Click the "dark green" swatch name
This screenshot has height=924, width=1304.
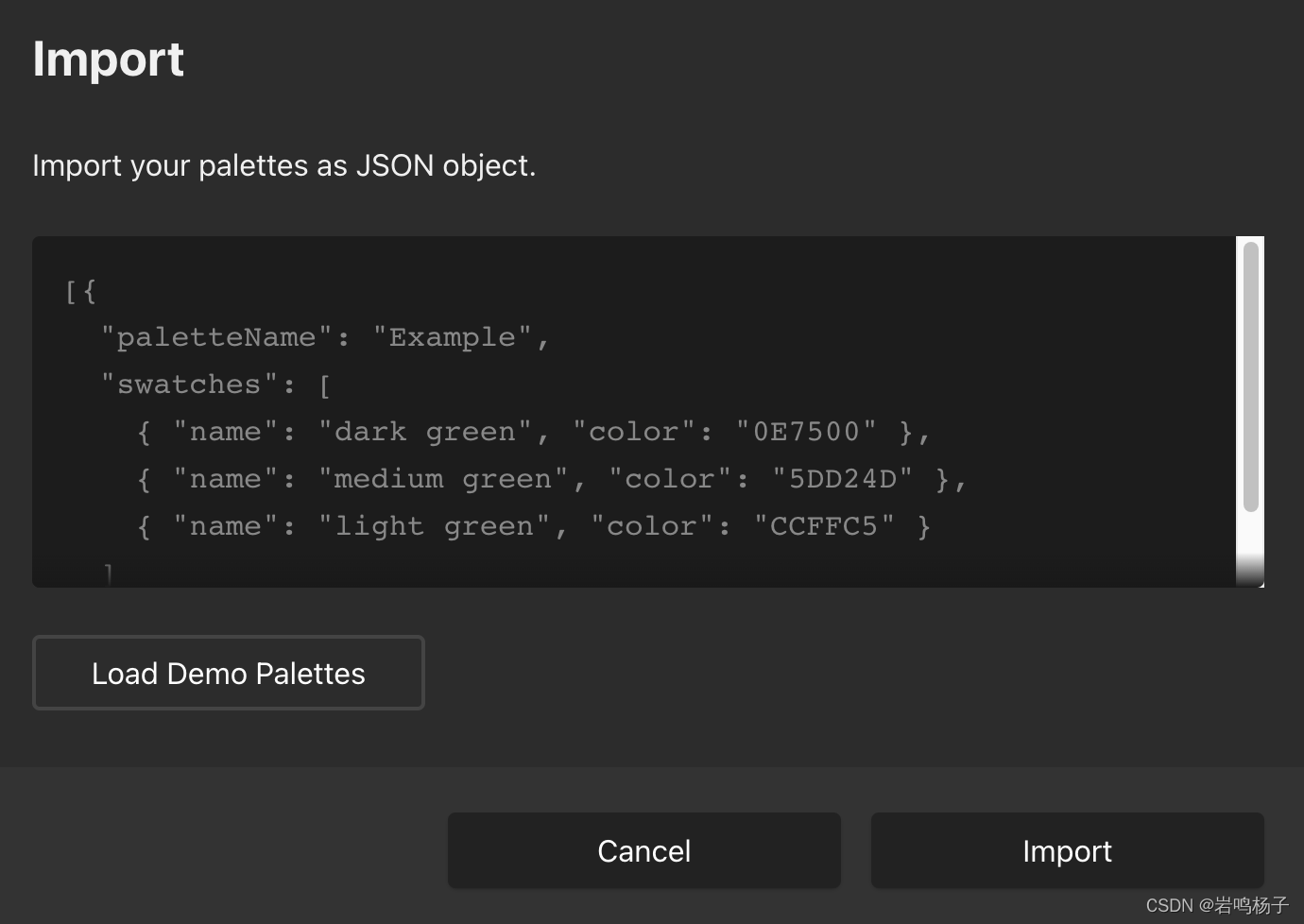[425, 432]
